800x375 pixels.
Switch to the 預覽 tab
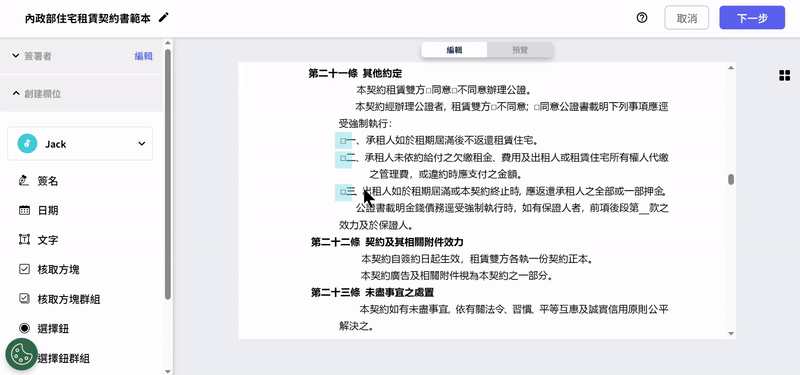tap(520, 50)
